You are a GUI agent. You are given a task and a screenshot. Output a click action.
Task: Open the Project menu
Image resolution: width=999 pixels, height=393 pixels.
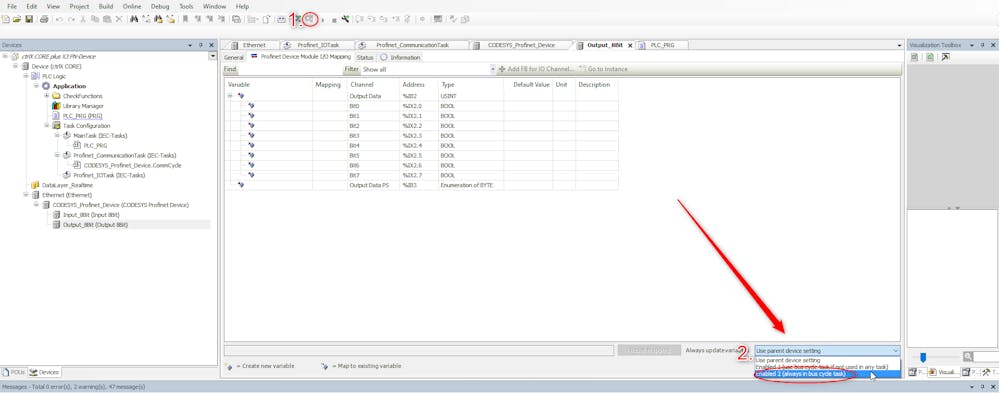tap(79, 6)
